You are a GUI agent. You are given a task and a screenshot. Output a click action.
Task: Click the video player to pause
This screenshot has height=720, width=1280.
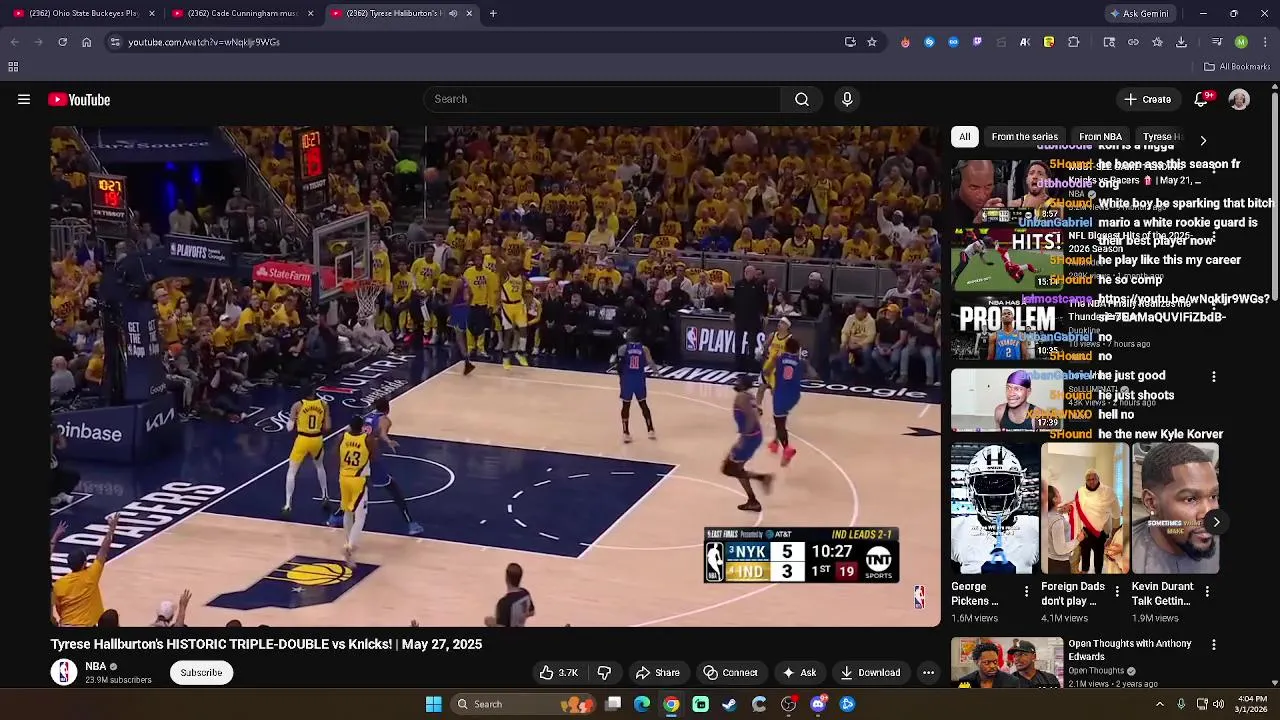(x=495, y=376)
